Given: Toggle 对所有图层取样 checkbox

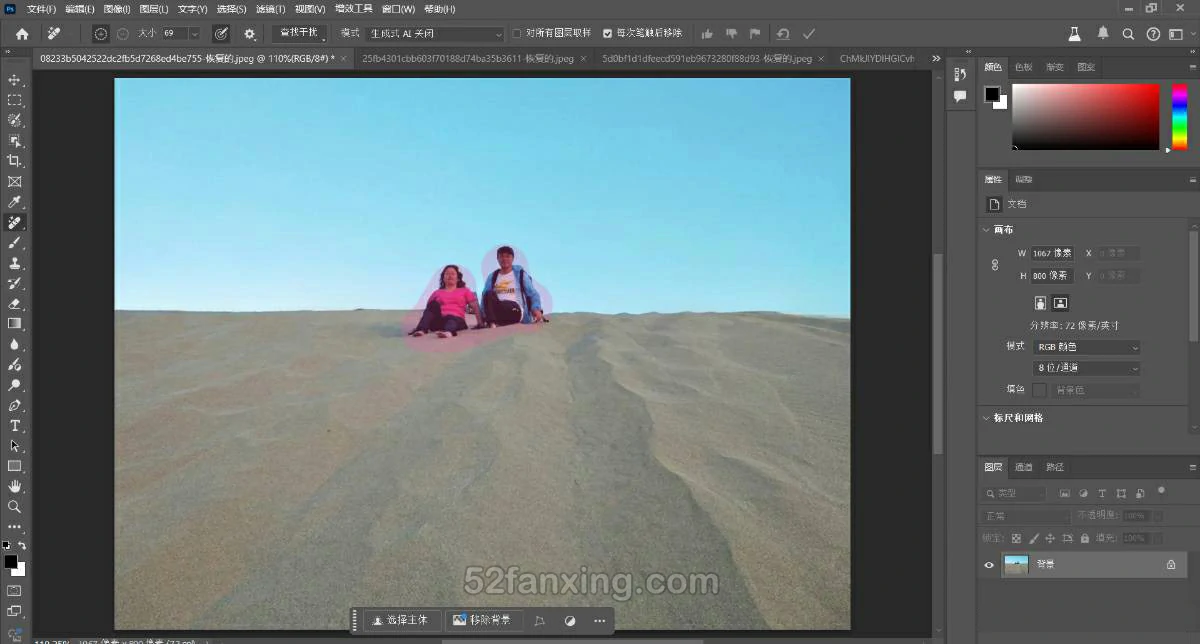Looking at the screenshot, I should click(x=517, y=34).
